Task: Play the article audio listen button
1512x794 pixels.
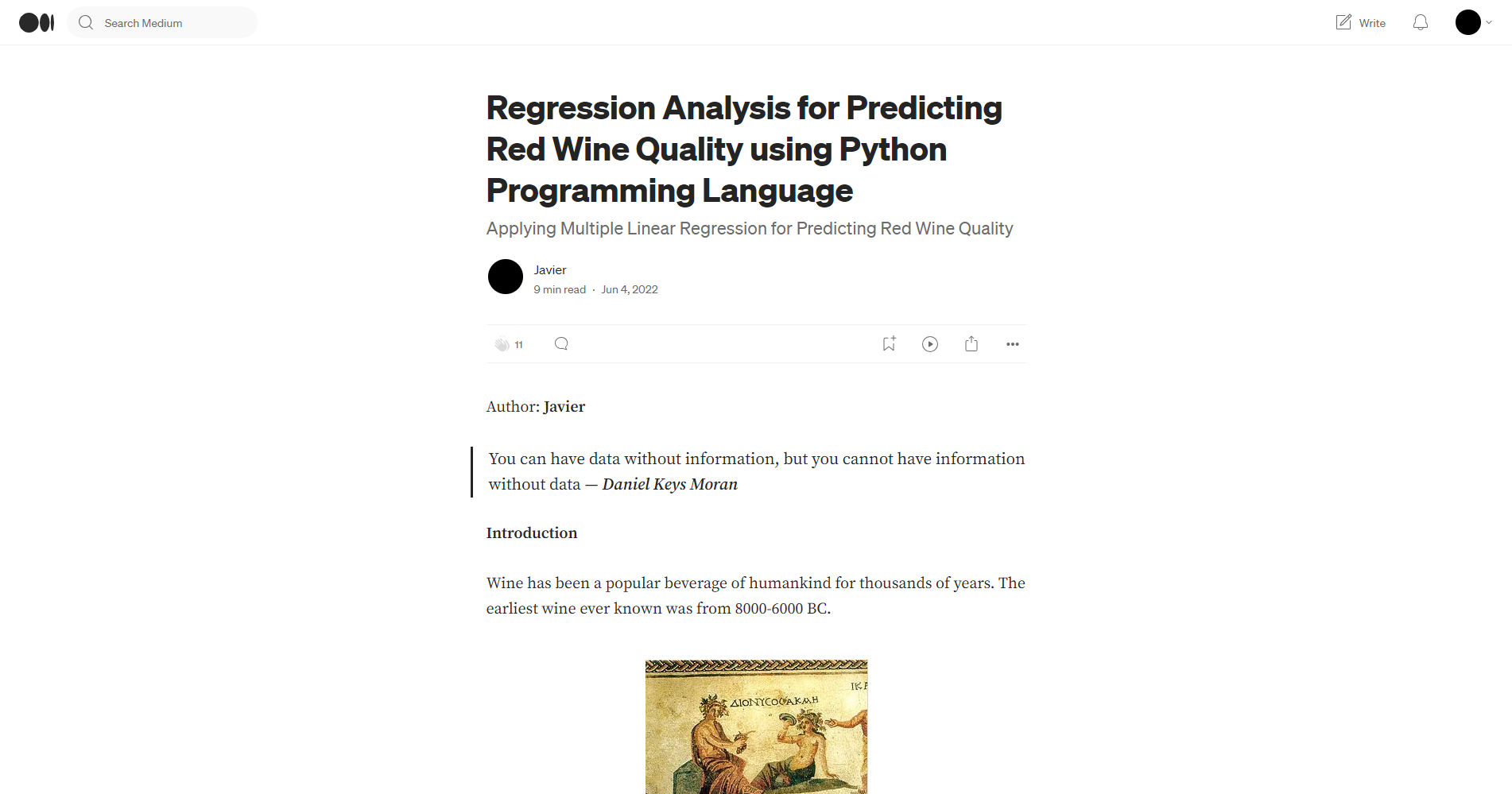Action: pyautogui.click(x=930, y=343)
